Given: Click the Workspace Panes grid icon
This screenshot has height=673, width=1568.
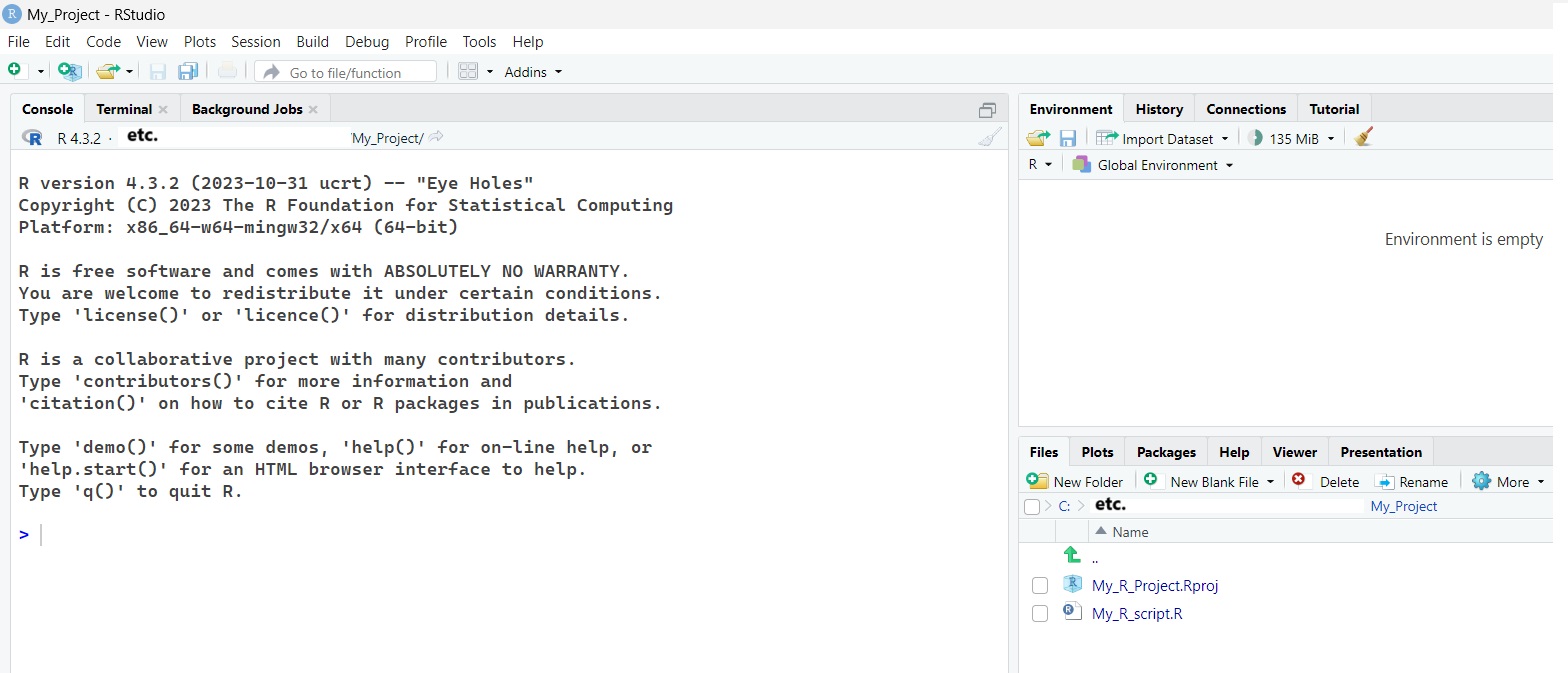Looking at the screenshot, I should [468, 71].
